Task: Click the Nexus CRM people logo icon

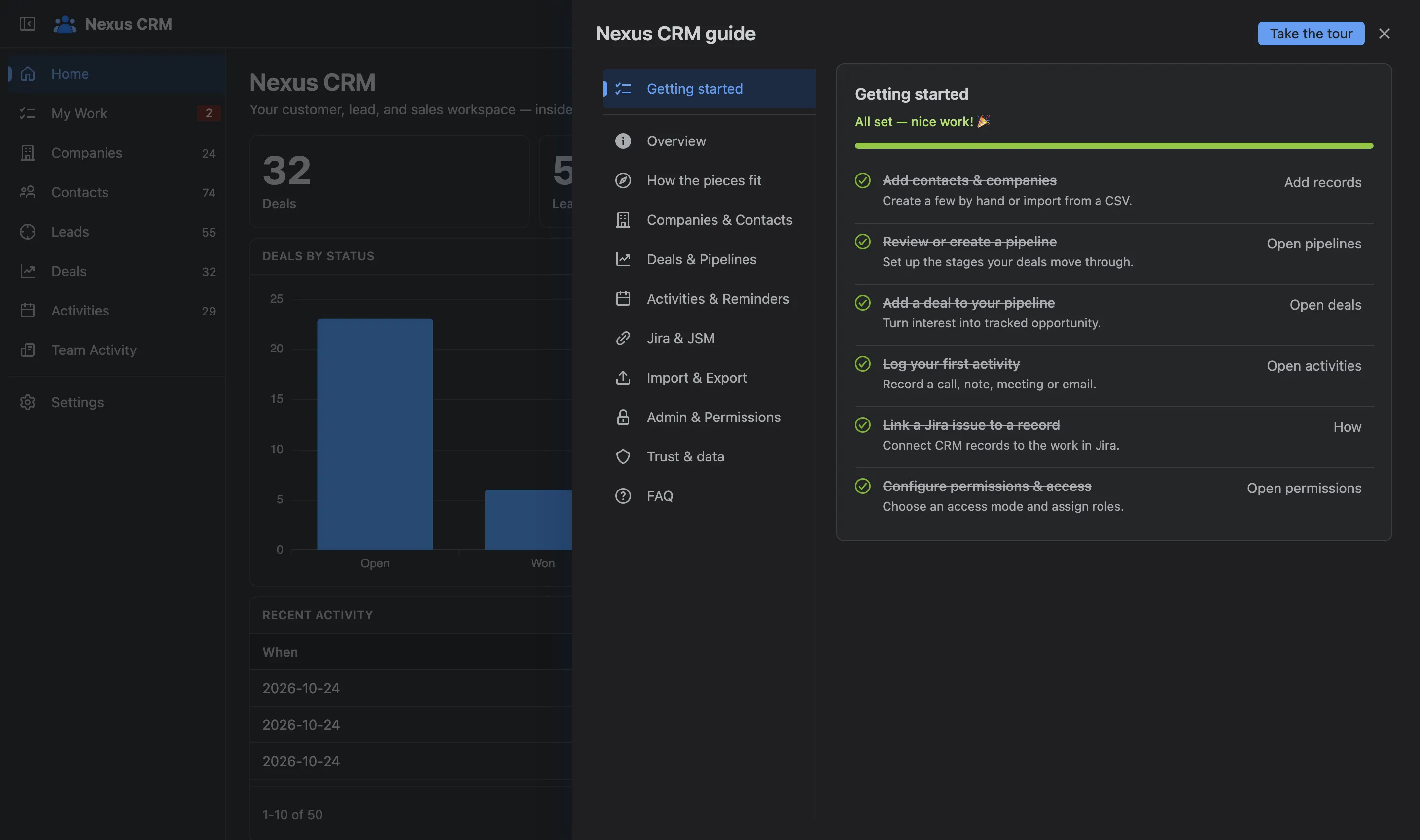Action: pyautogui.click(x=65, y=24)
